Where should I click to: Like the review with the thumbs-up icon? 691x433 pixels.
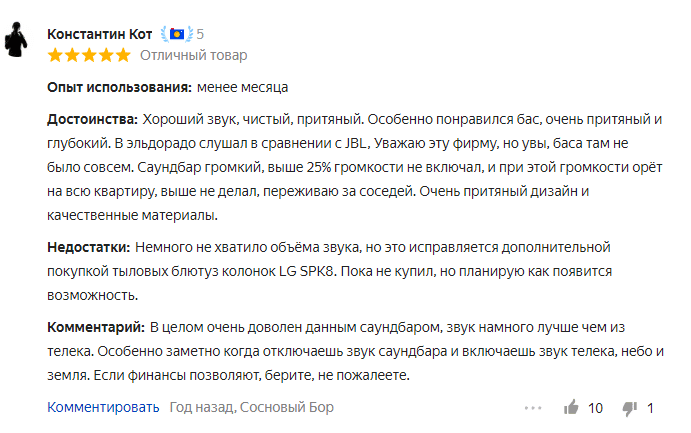571,407
